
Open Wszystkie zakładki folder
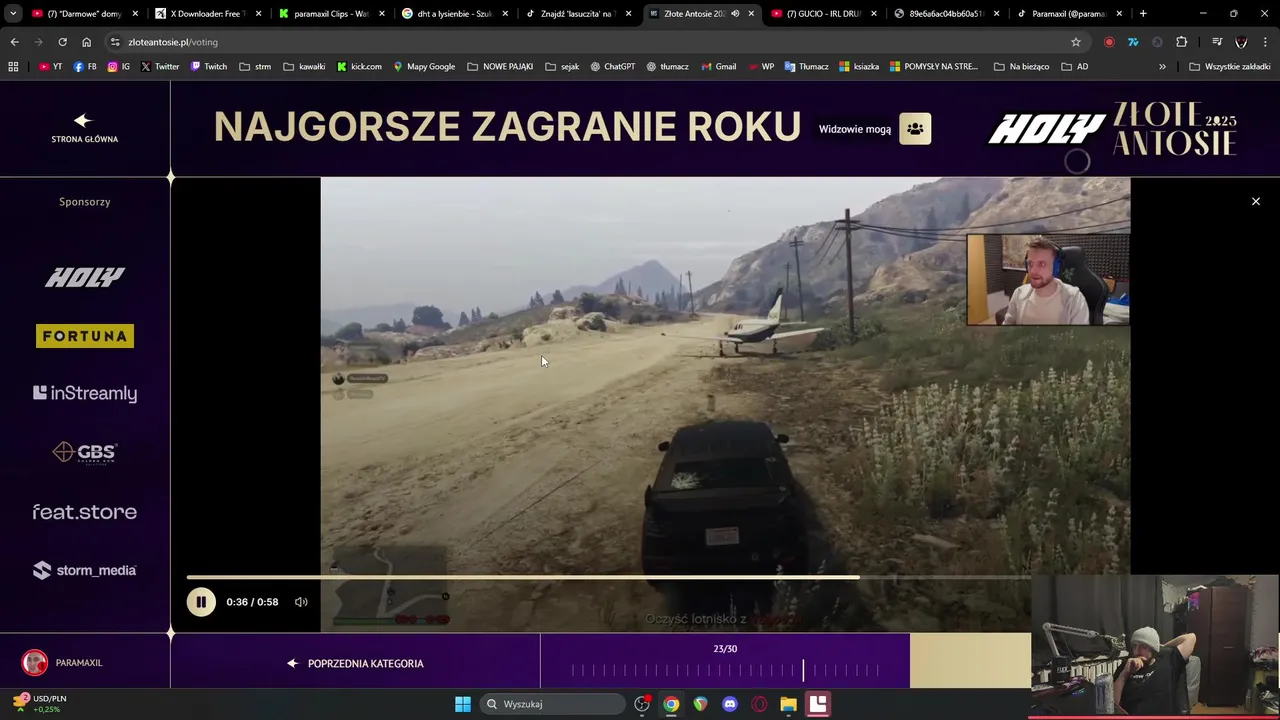click(1229, 67)
